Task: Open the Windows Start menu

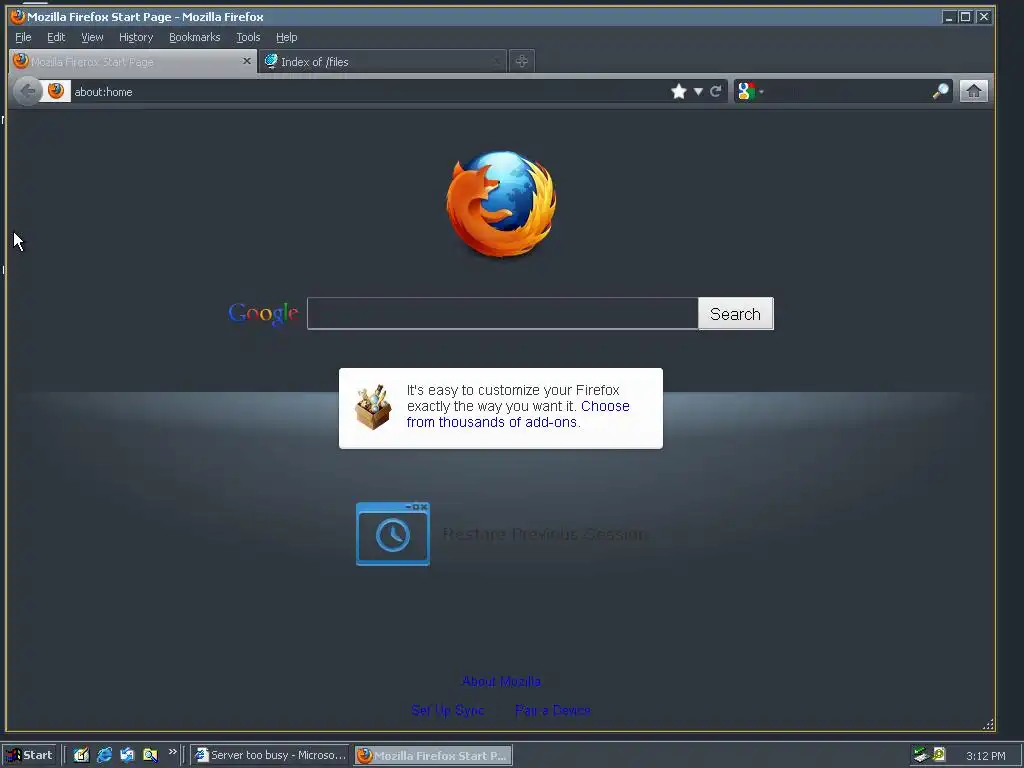Action: click(29, 755)
